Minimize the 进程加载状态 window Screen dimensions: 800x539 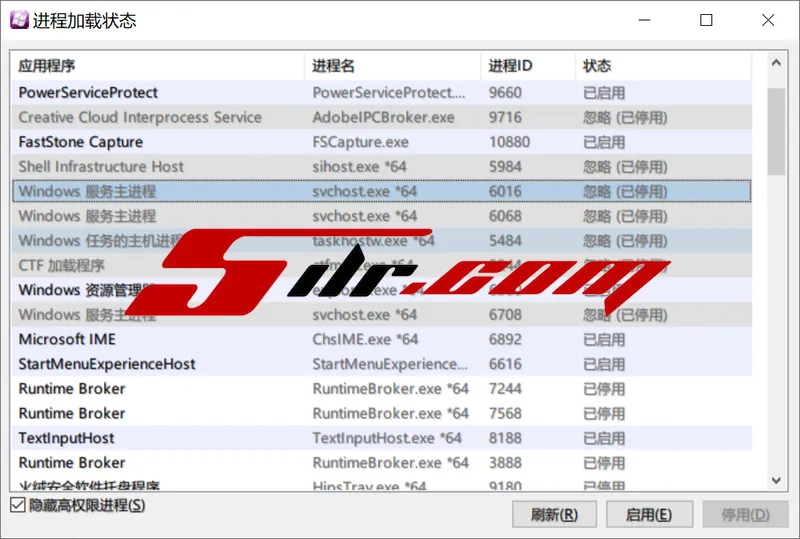tap(644, 20)
